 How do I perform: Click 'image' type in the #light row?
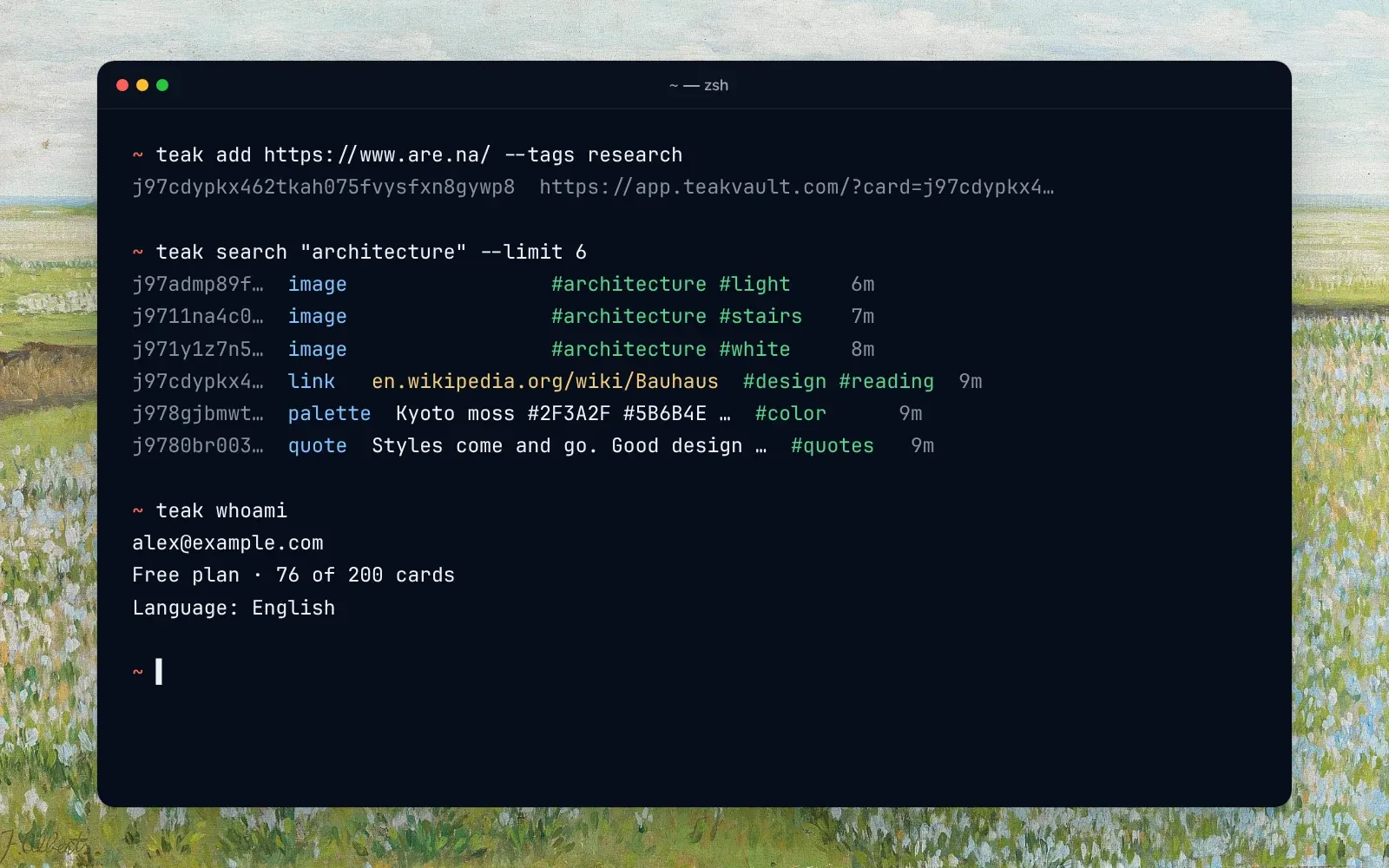[x=318, y=285]
